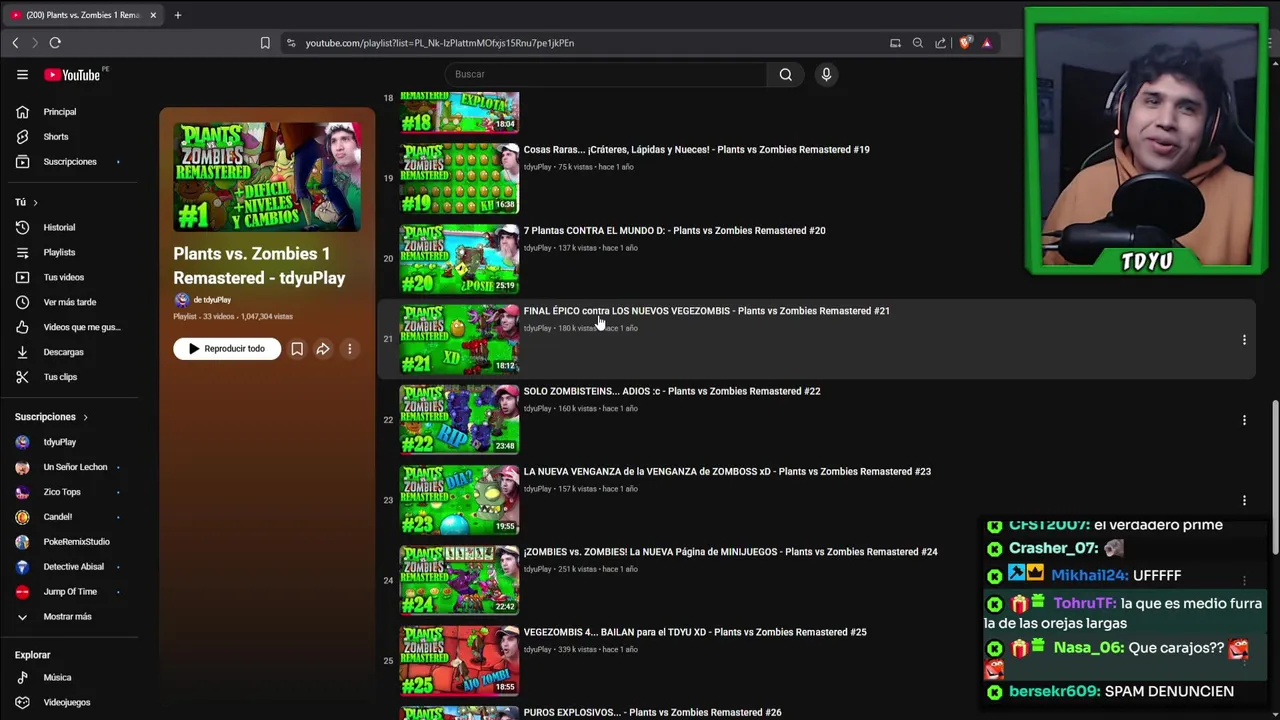This screenshot has height=720, width=1280.
Task: Open title '¡ZOMBIES vs. ZOMBIES!' #24
Action: (730, 552)
